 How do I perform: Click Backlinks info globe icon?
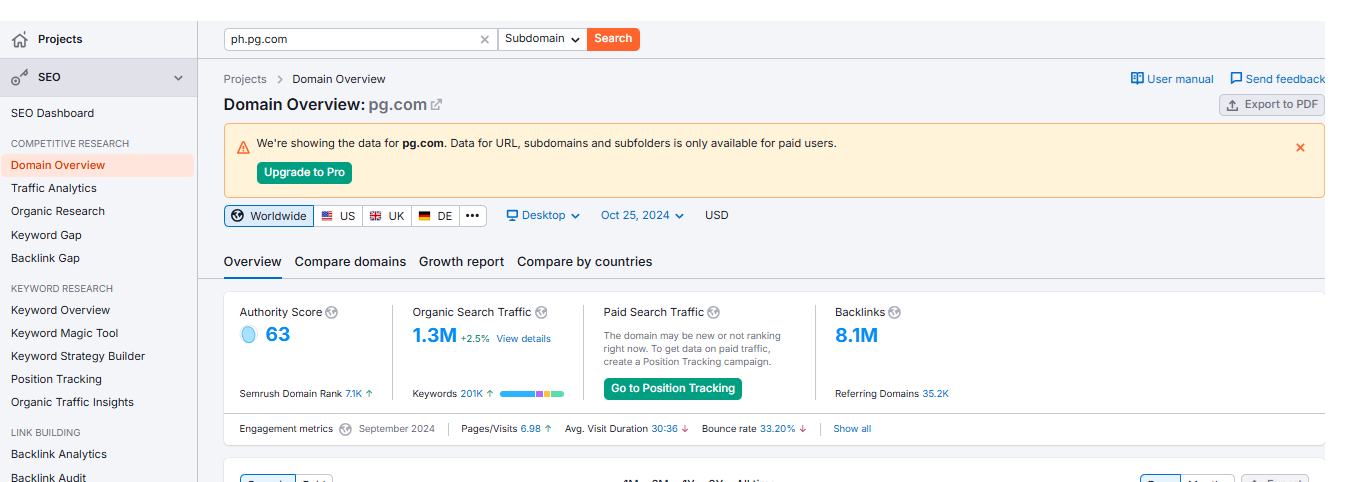pyautogui.click(x=895, y=313)
